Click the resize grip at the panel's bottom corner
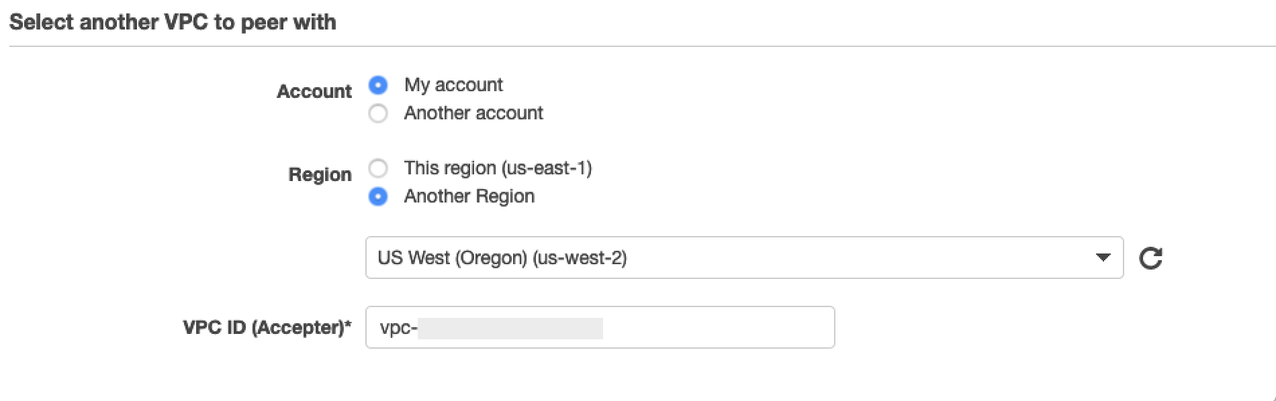 click(1268, 396)
